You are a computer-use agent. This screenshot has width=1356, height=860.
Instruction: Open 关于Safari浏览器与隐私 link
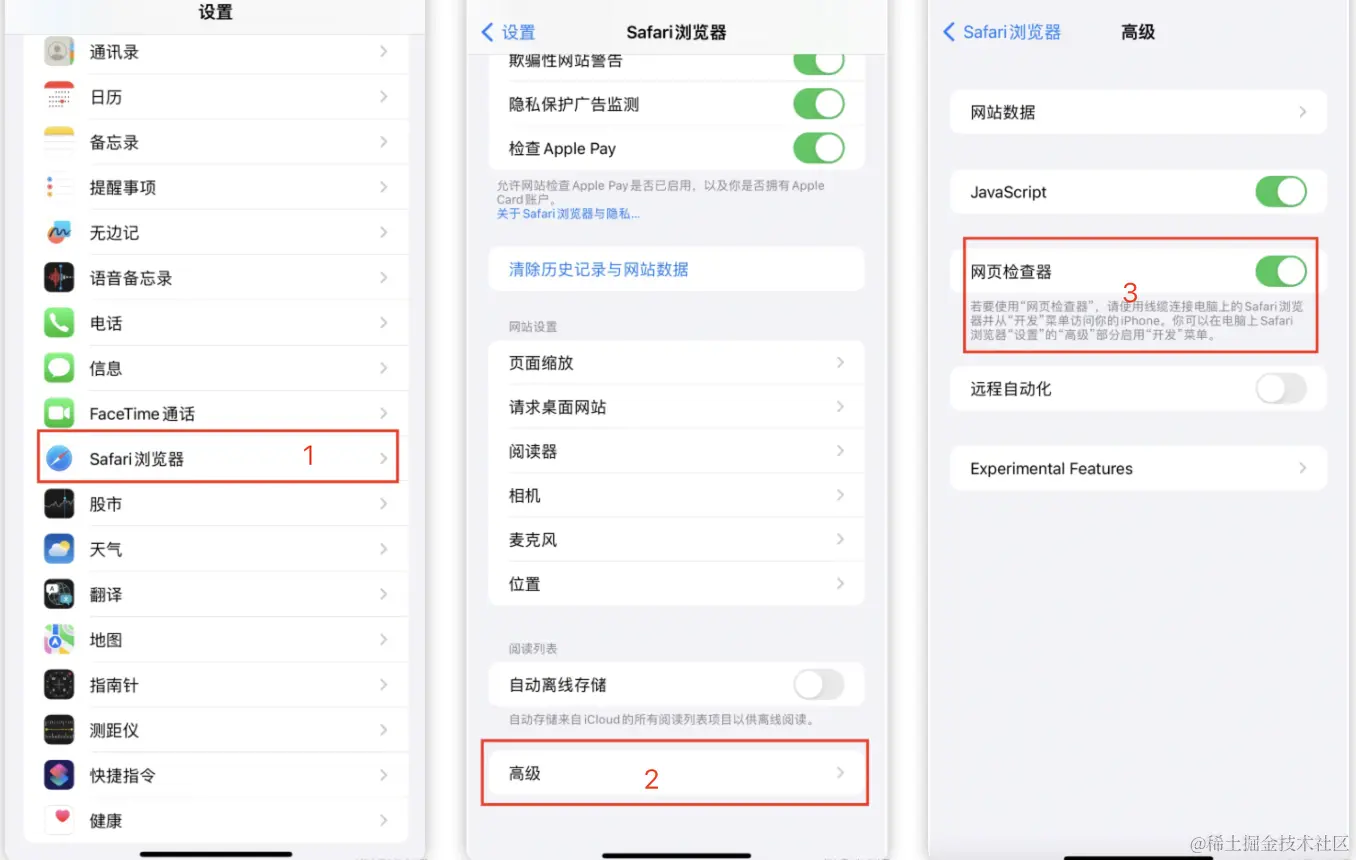[568, 214]
